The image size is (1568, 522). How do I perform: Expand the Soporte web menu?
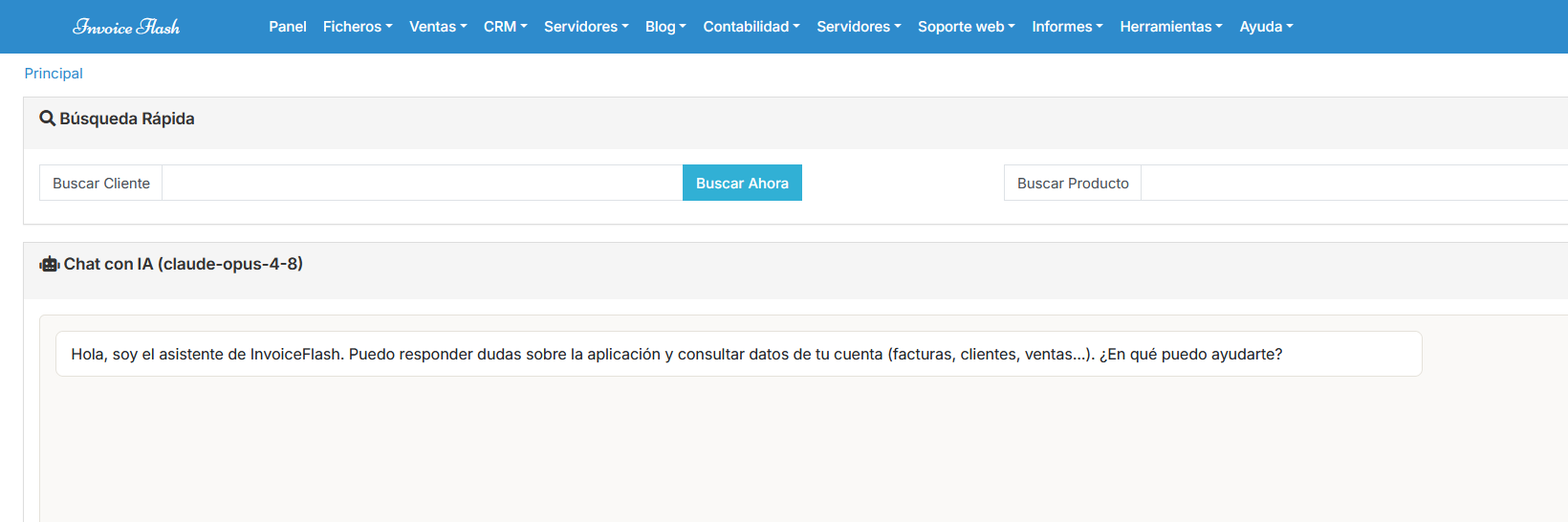967,27
